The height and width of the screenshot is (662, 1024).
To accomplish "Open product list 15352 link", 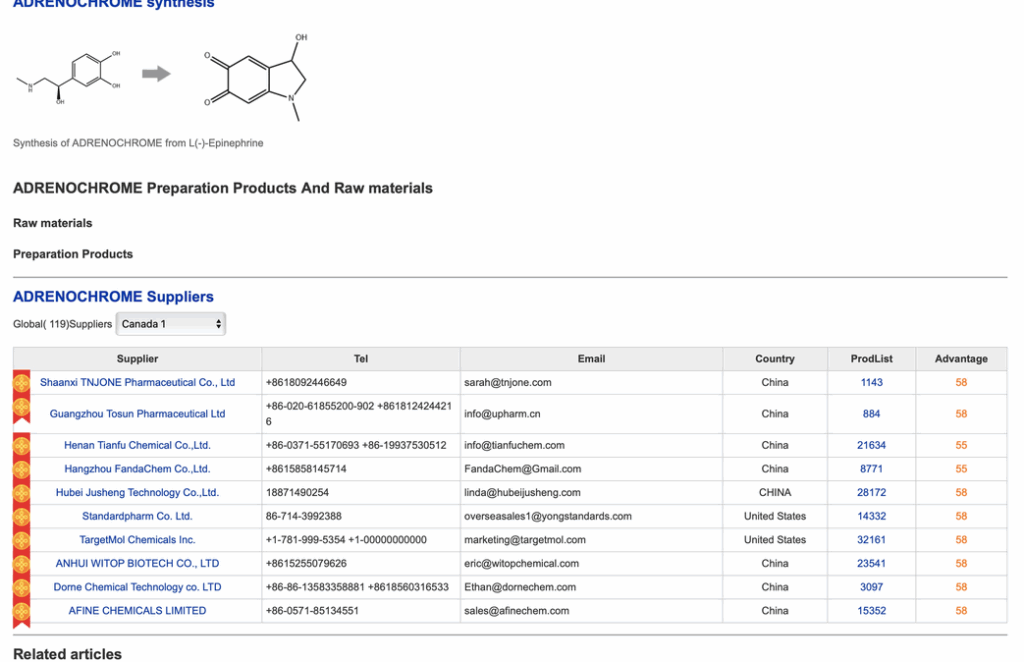I will point(871,610).
